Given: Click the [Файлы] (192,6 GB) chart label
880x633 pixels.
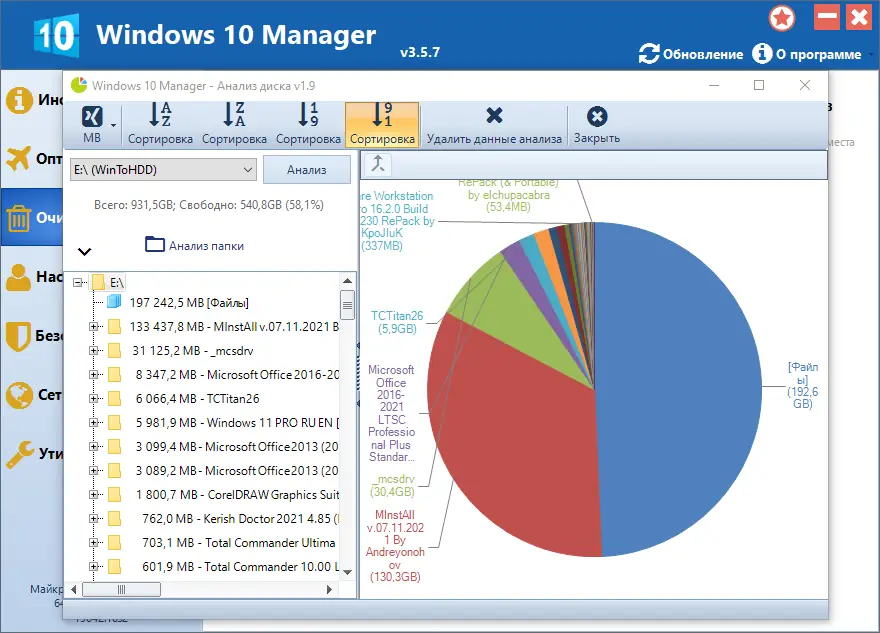Looking at the screenshot, I should pyautogui.click(x=803, y=385).
